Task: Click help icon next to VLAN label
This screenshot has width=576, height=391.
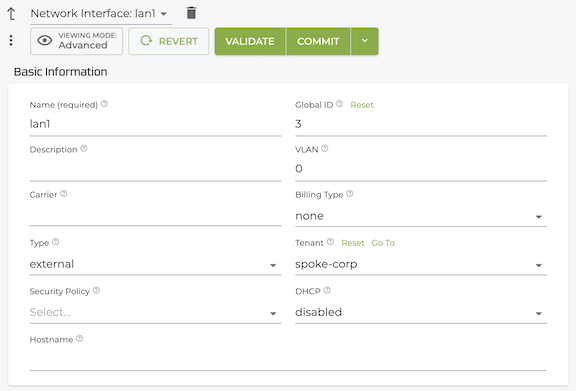Action: coord(324,149)
